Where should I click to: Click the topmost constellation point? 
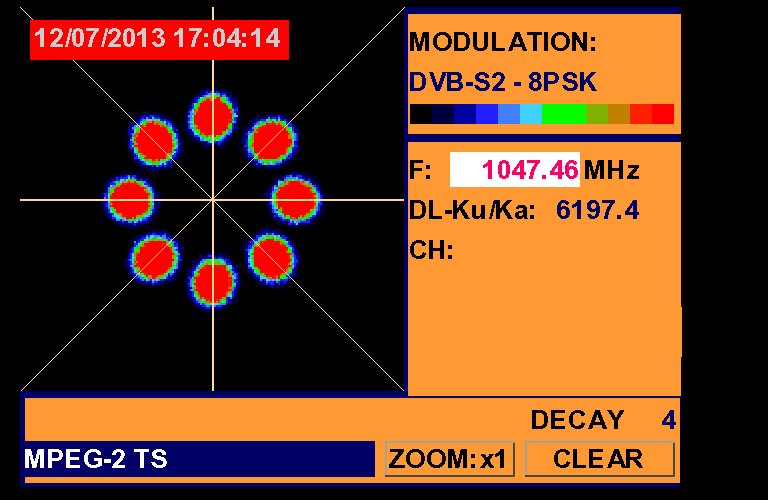coord(213,118)
